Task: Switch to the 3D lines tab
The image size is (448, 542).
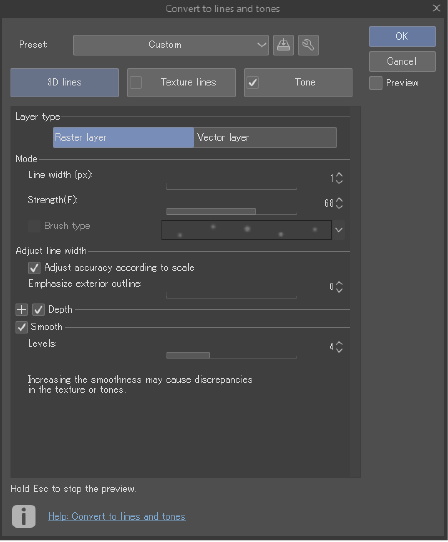Action: 65,82
